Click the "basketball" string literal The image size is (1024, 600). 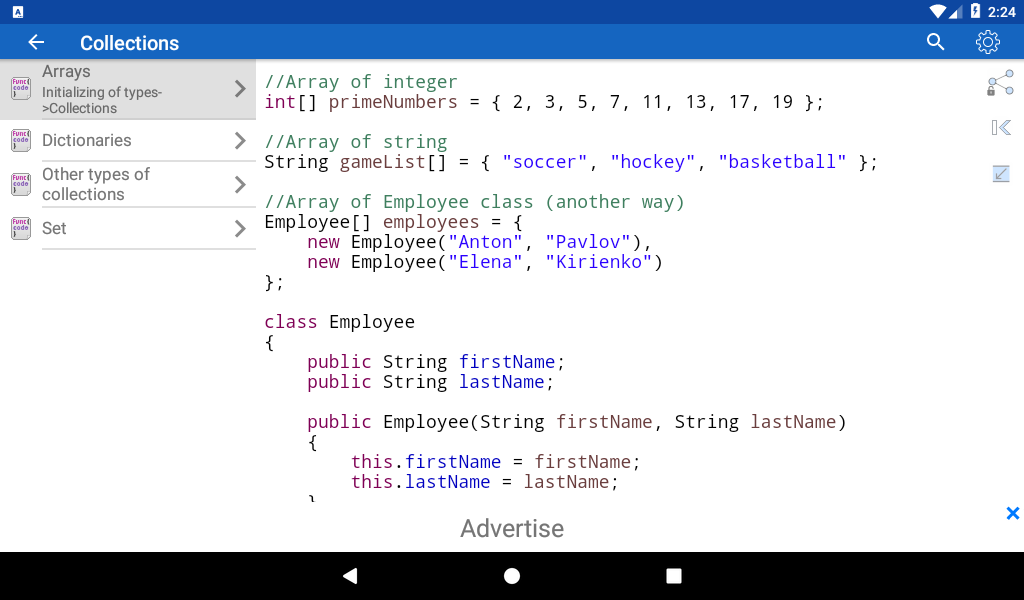782,162
